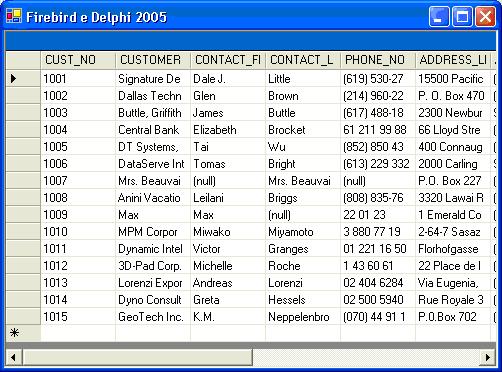This screenshot has height=372, width=502.
Task: Select contact last name 'Brocket'
Action: click(x=303, y=130)
